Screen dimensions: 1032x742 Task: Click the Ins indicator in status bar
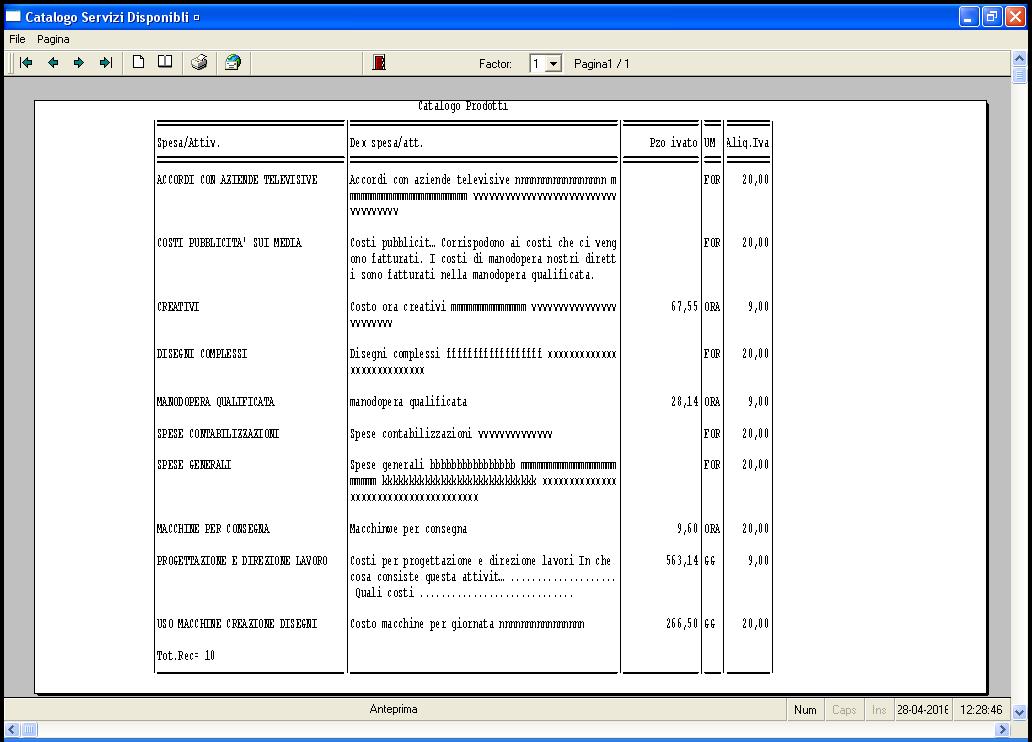(x=879, y=710)
